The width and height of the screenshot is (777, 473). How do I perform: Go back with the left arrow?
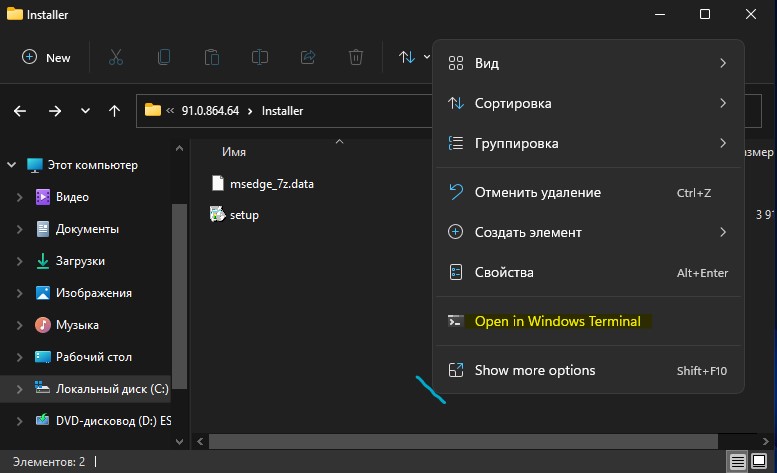click(20, 111)
